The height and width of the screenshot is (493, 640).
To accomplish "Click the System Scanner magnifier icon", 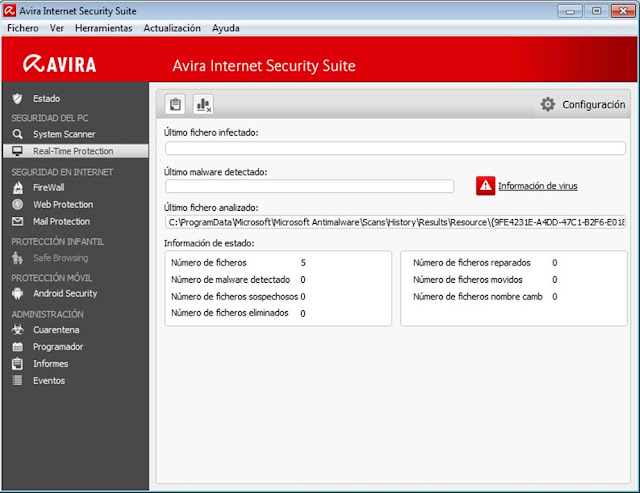I will coord(17,134).
